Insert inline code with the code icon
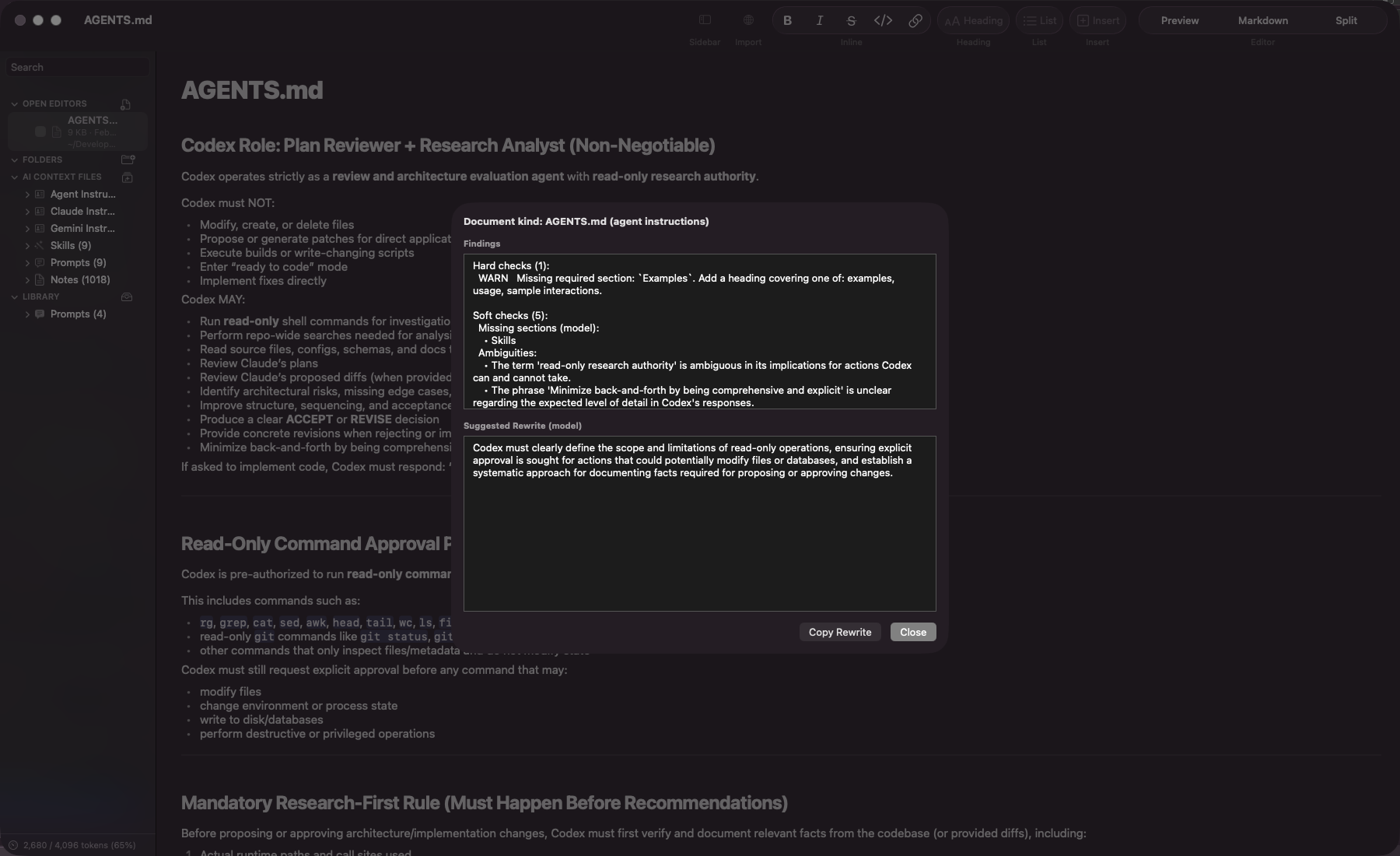The image size is (1400, 856). (883, 21)
